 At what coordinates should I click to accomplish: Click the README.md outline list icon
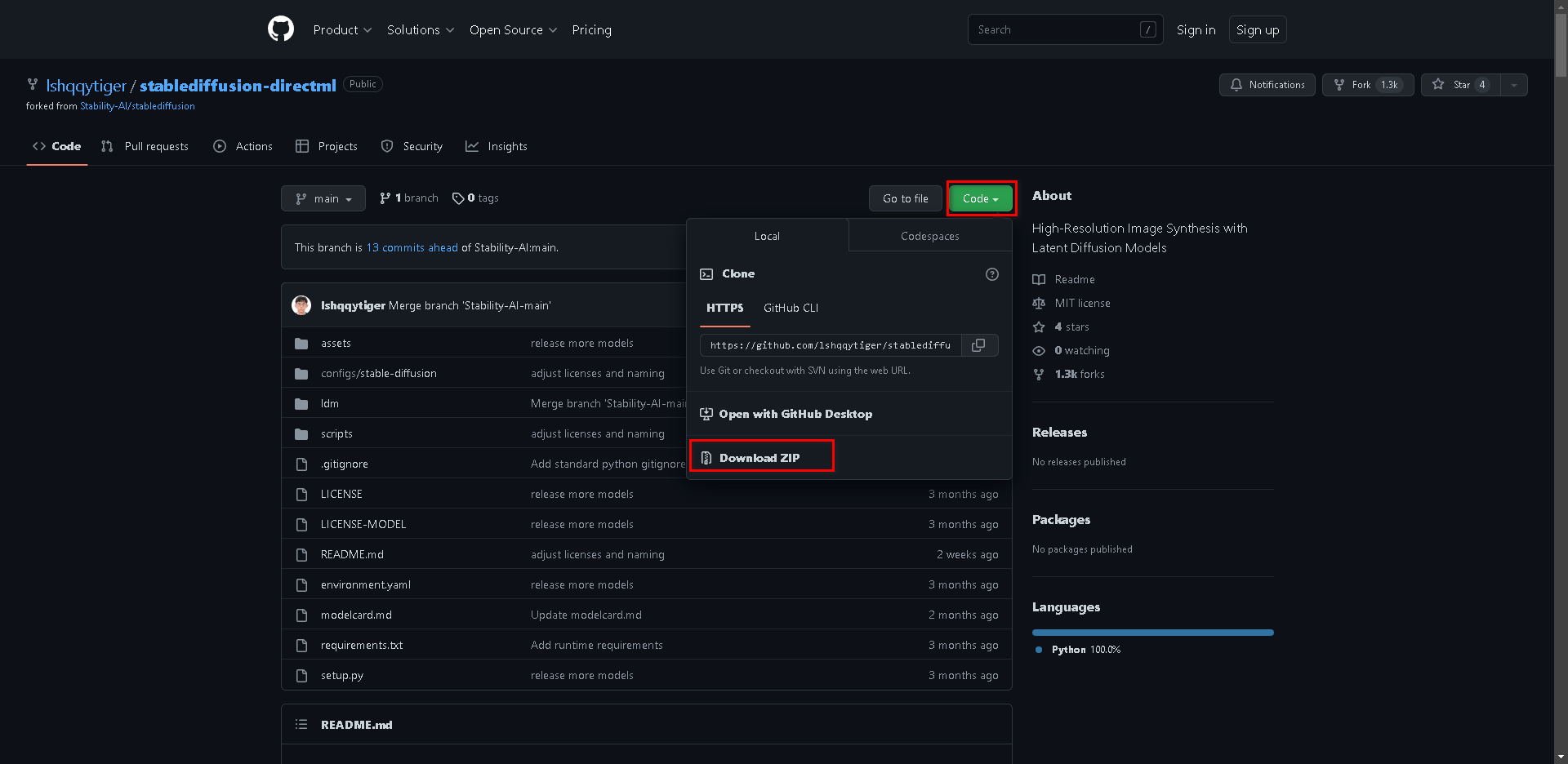point(301,725)
